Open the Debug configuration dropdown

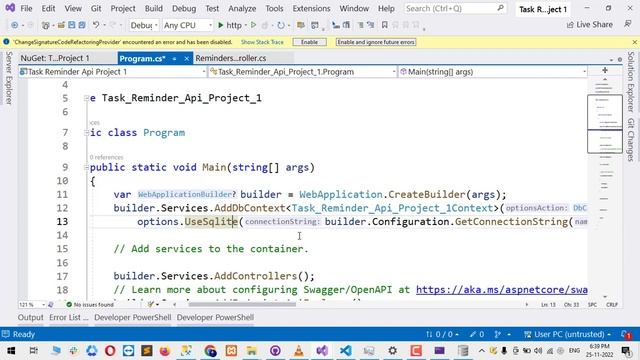[x=144, y=25]
